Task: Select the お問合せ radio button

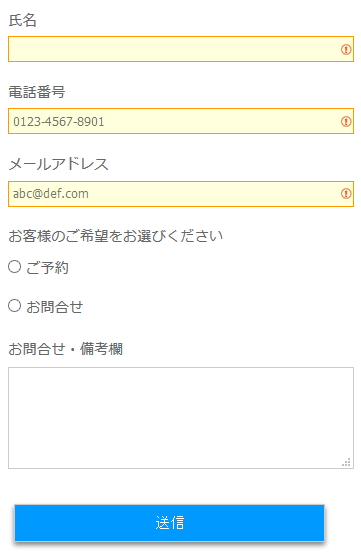Action: tap(15, 306)
